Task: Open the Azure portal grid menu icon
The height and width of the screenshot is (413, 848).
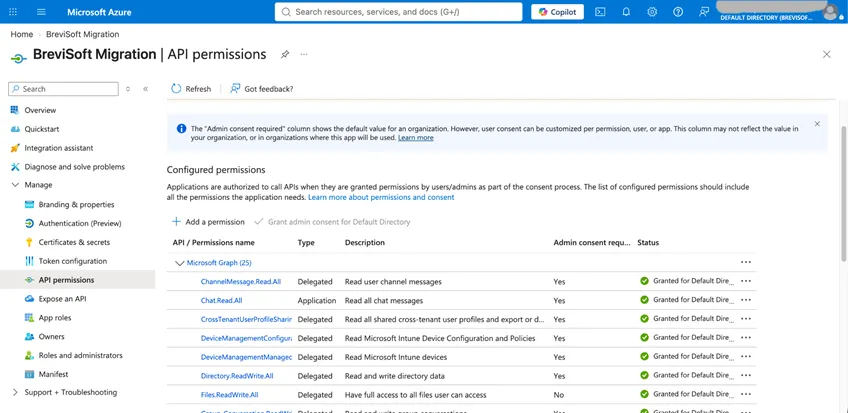Action: [x=14, y=12]
